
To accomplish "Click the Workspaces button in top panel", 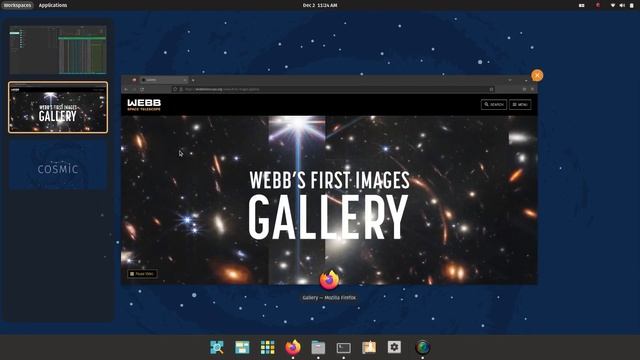I will 18,5.
